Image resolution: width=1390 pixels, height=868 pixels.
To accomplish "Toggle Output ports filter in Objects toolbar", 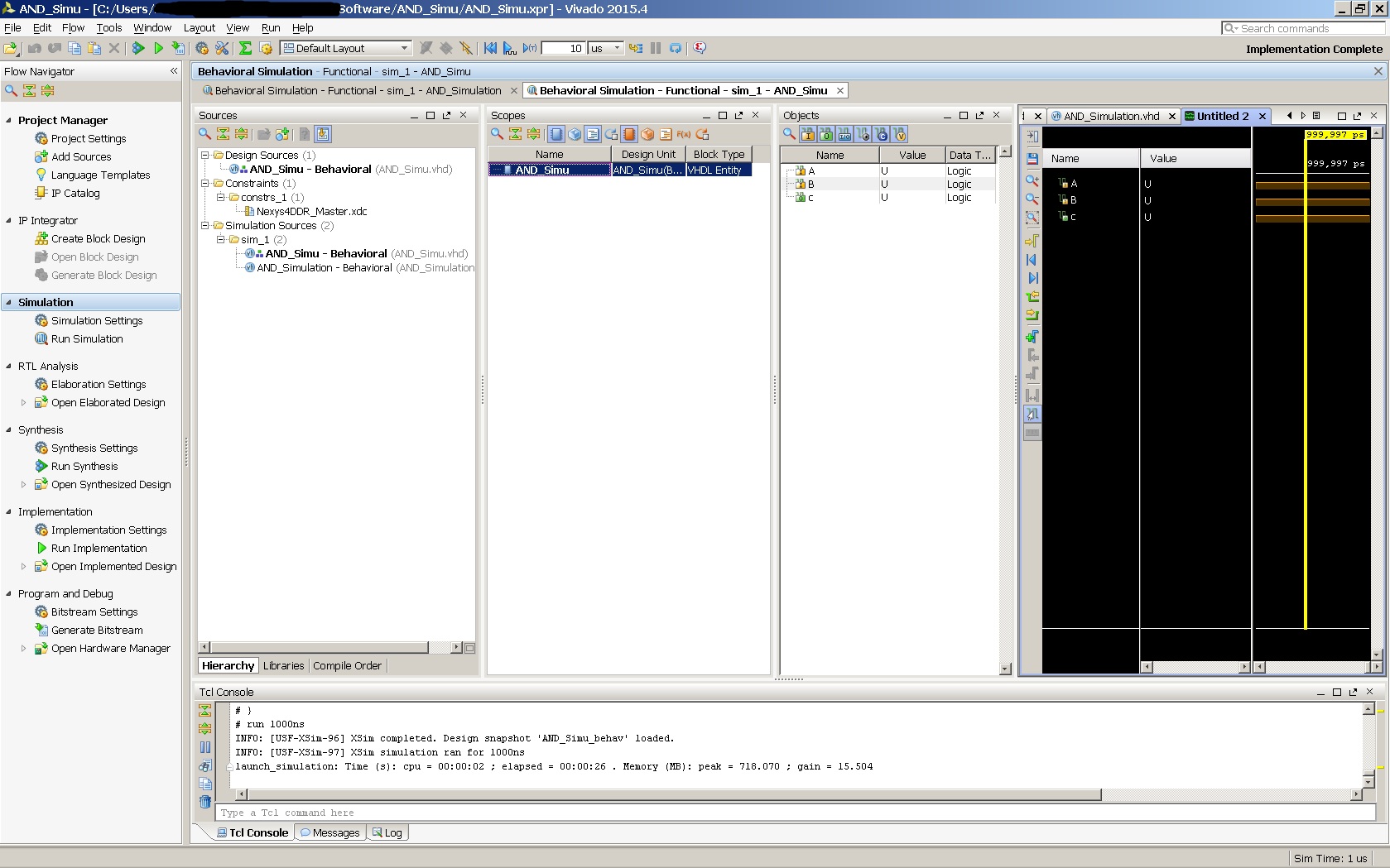I will pos(826,134).
